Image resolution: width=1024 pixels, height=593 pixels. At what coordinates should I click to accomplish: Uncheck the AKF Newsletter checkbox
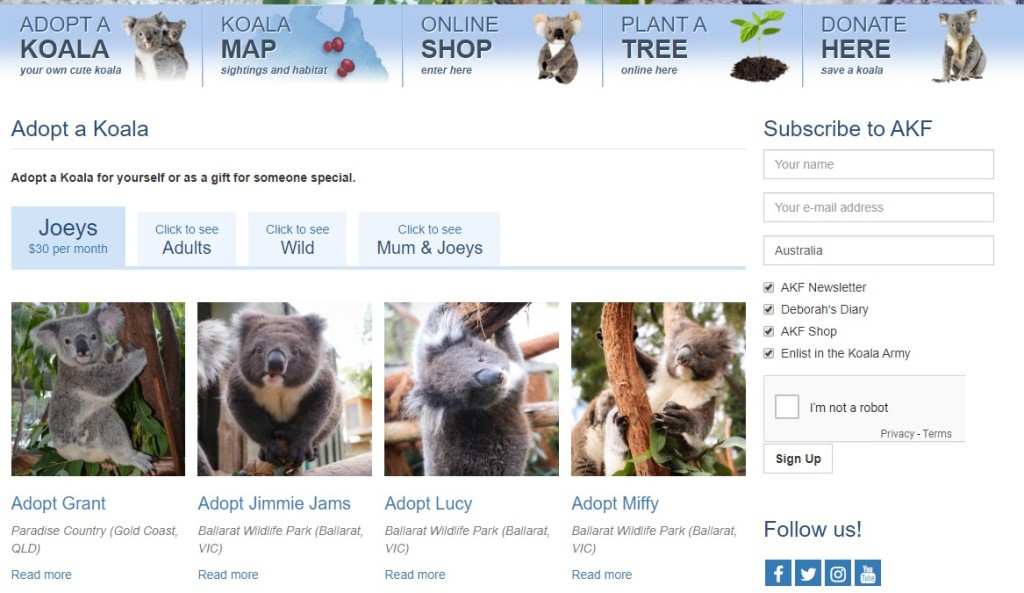coord(769,287)
